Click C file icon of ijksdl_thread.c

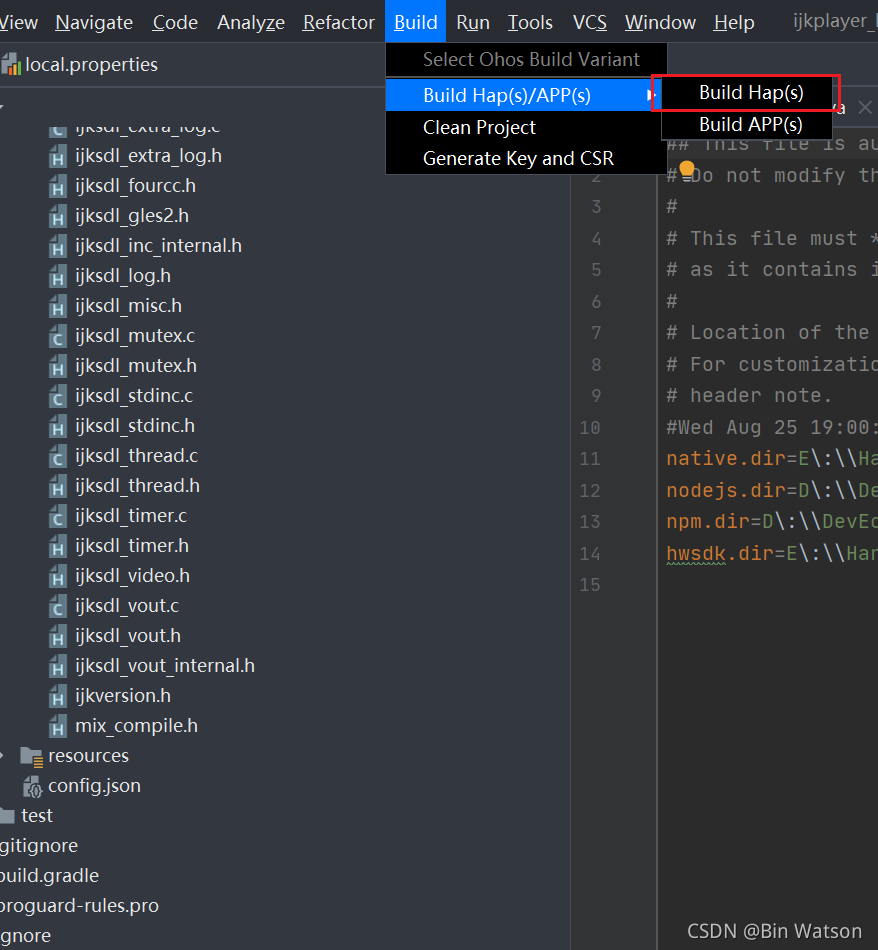pos(58,457)
